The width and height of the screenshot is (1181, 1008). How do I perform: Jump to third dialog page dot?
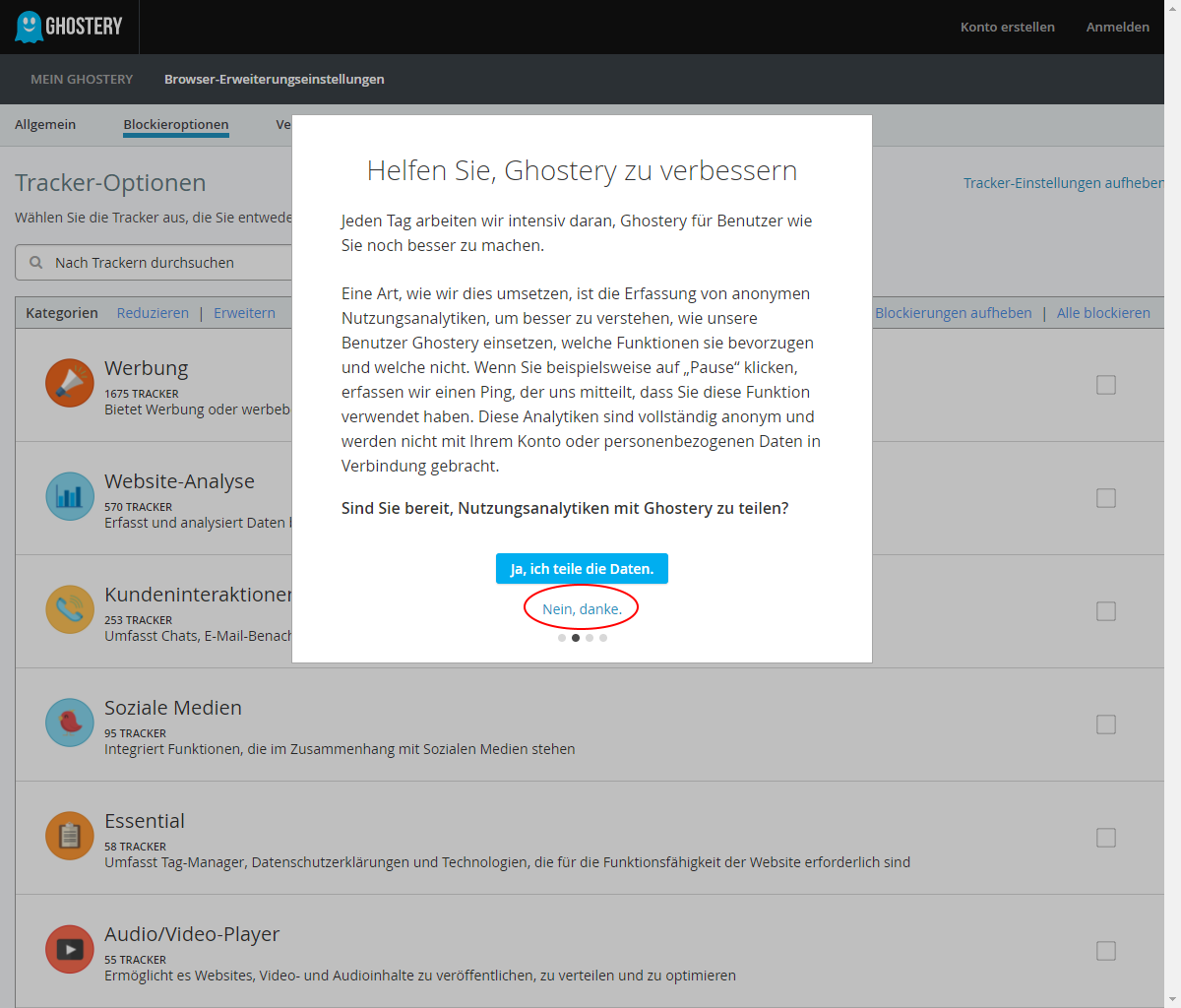coord(590,638)
